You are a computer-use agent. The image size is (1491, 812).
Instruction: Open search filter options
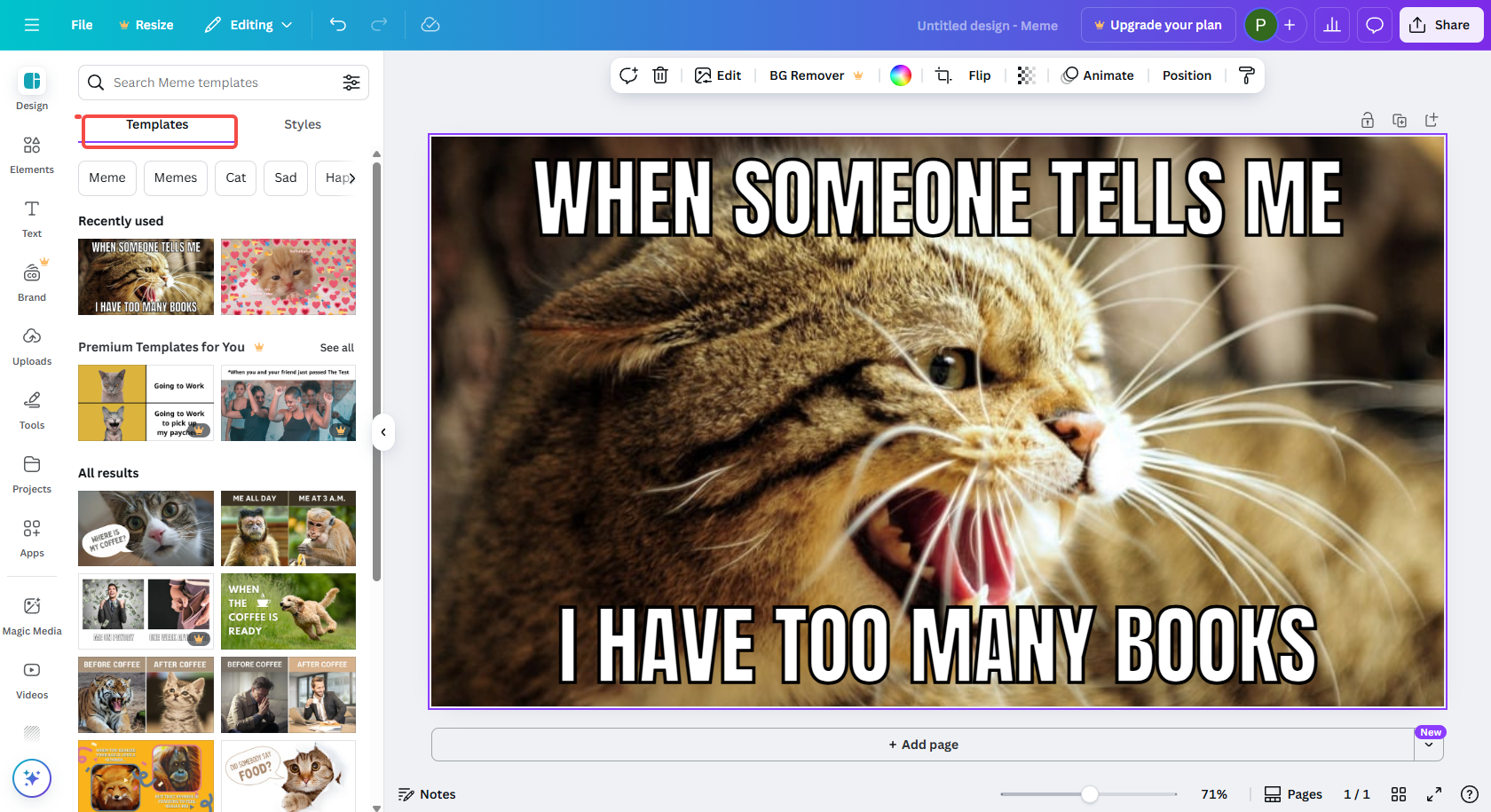click(351, 83)
